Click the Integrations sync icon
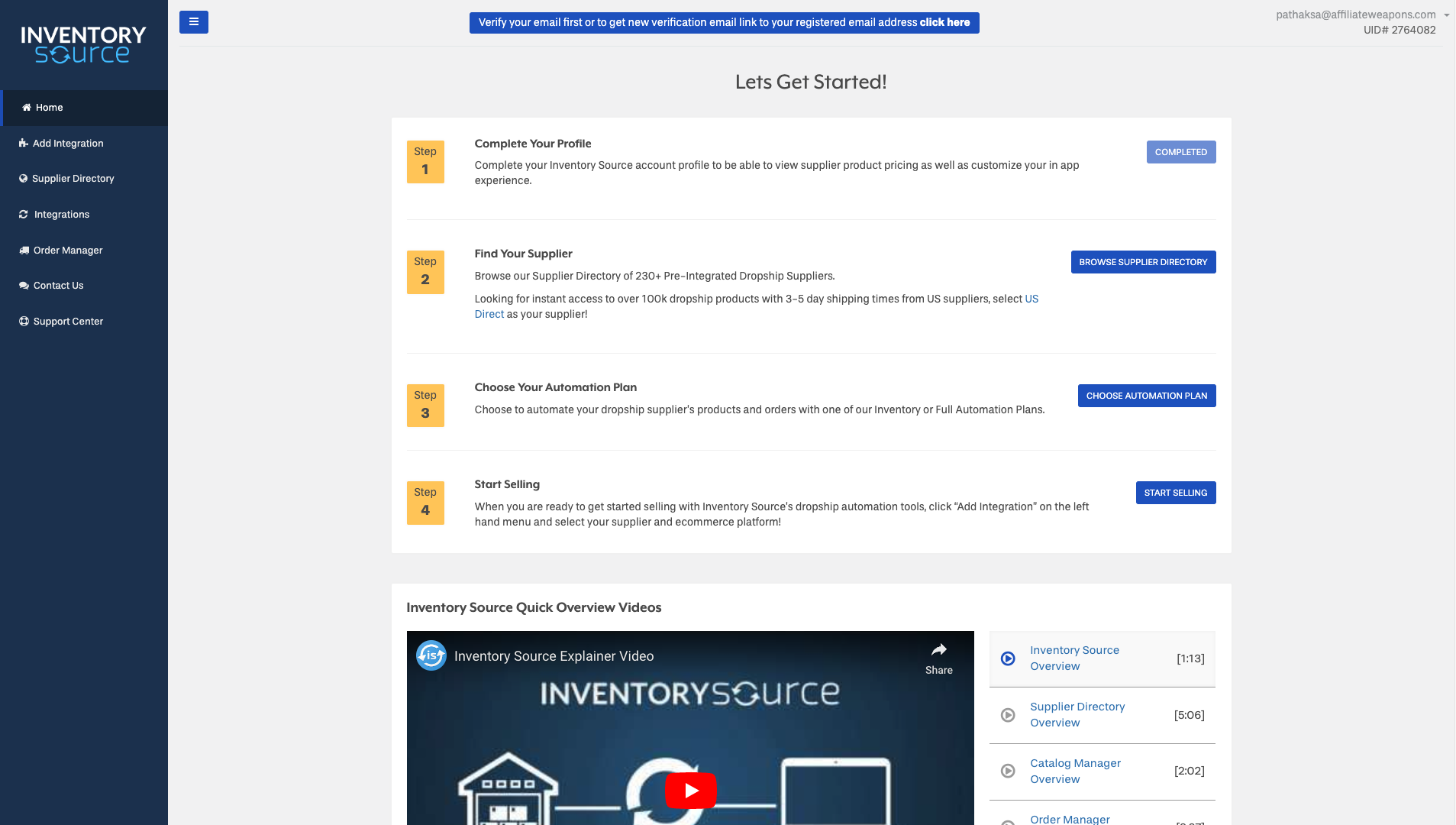Screen dimensions: 1456x825 pos(24,215)
